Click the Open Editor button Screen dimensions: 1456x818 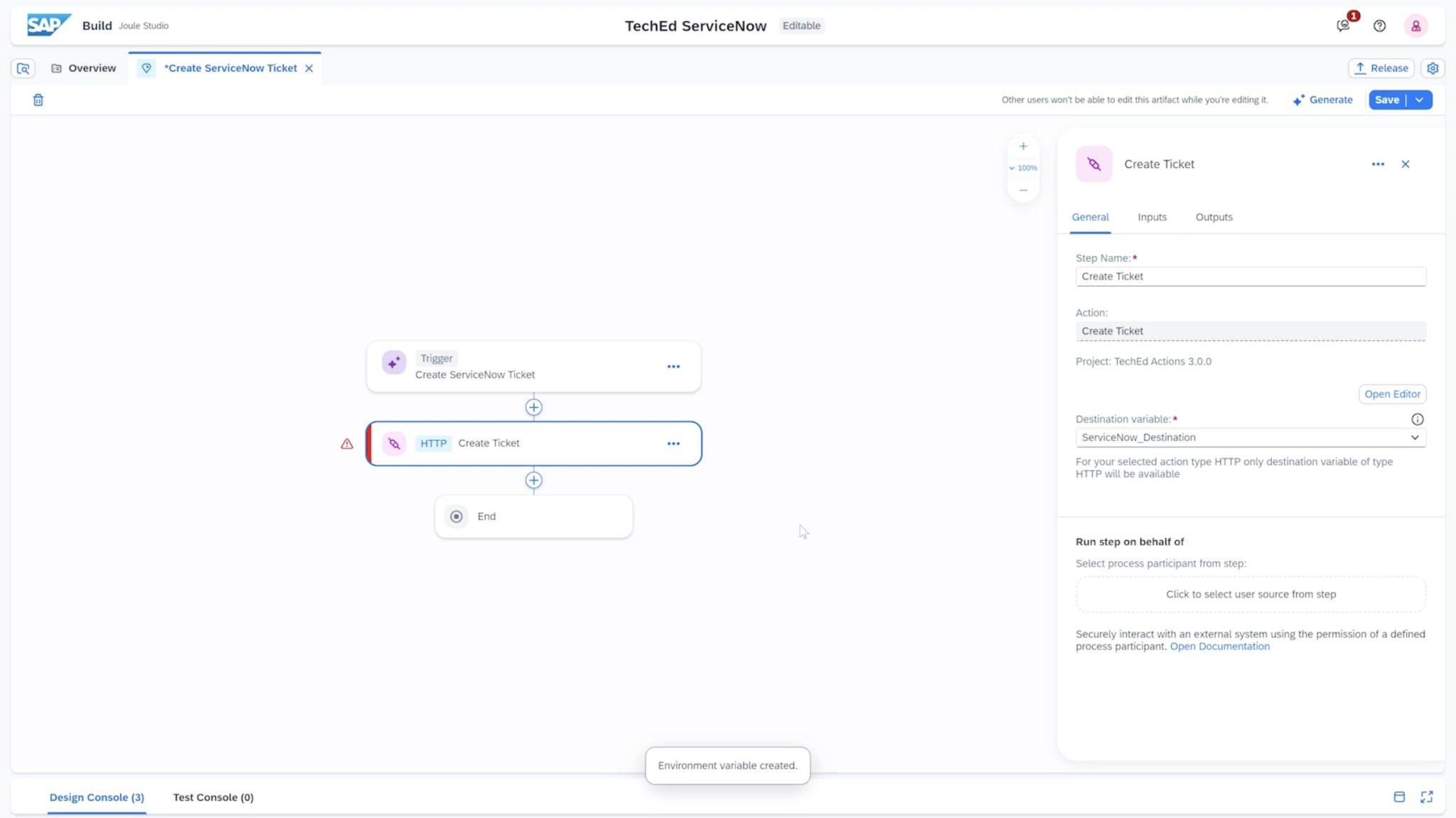[x=1391, y=394]
